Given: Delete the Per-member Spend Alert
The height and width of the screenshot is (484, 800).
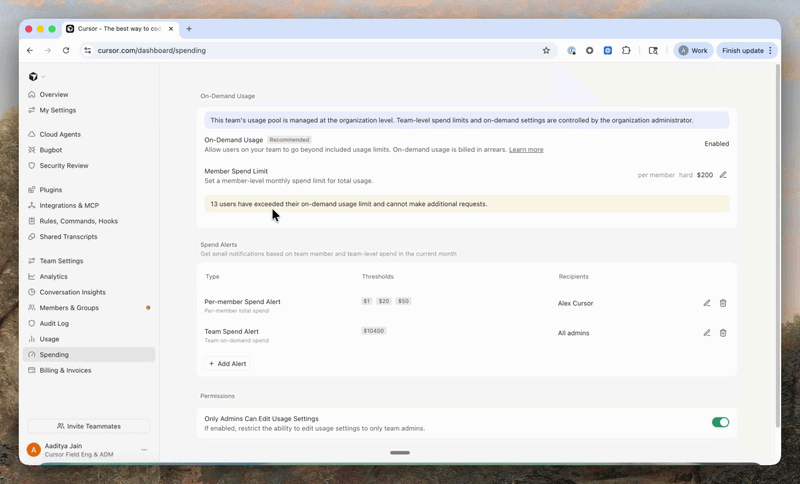Looking at the screenshot, I should pos(723,303).
